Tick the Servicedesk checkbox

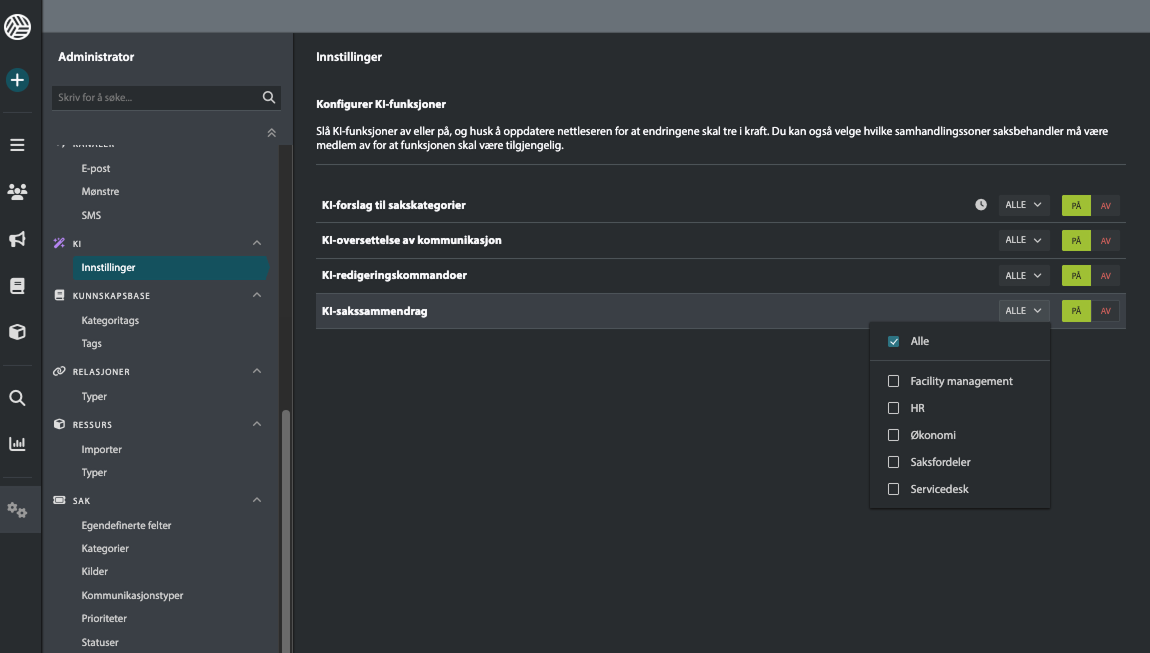tap(893, 489)
